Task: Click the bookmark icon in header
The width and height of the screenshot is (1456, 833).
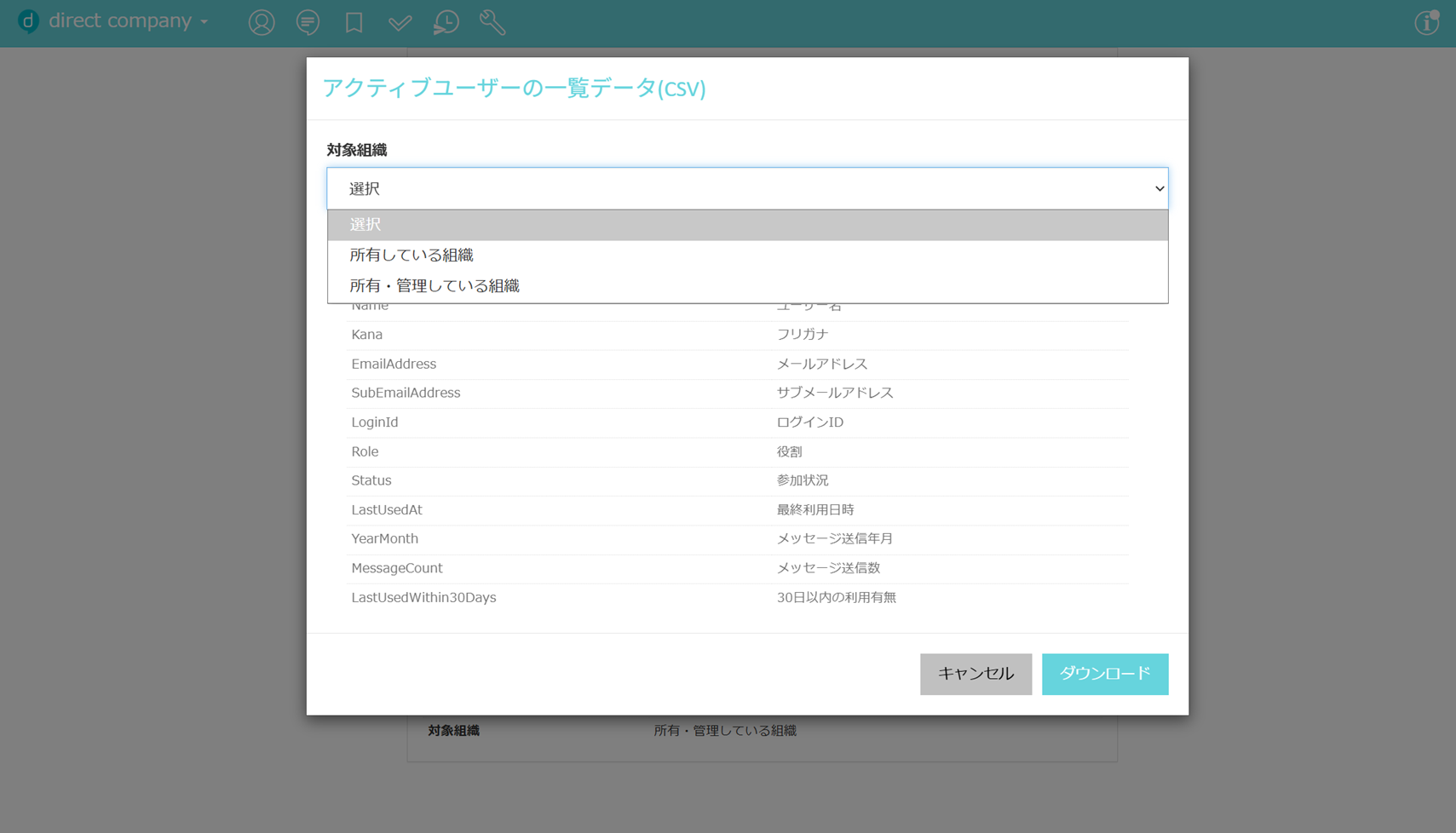Action: [354, 22]
